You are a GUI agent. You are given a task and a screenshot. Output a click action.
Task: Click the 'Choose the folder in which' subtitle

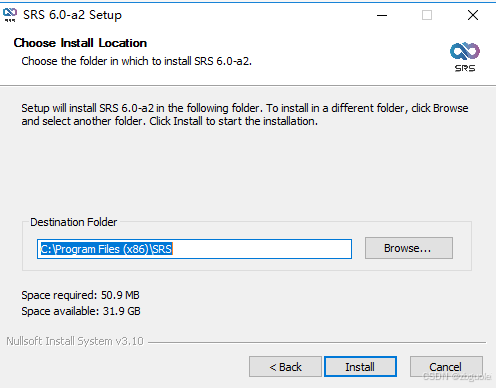pyautogui.click(x=137, y=61)
